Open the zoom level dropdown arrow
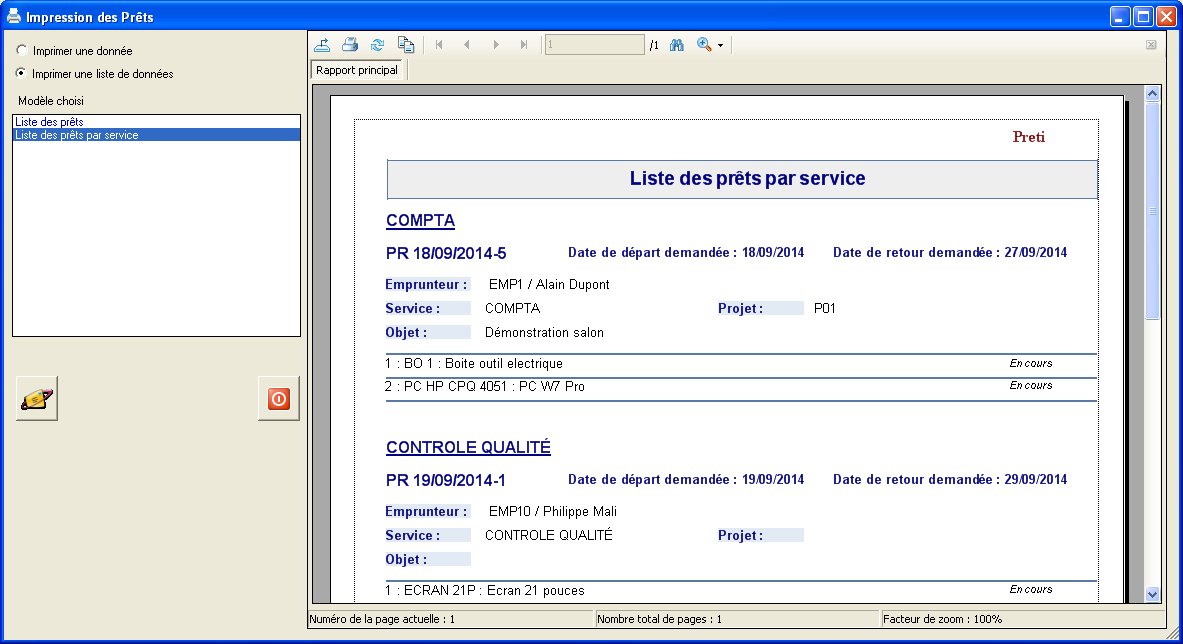Image resolution: width=1183 pixels, height=644 pixels. pos(721,46)
